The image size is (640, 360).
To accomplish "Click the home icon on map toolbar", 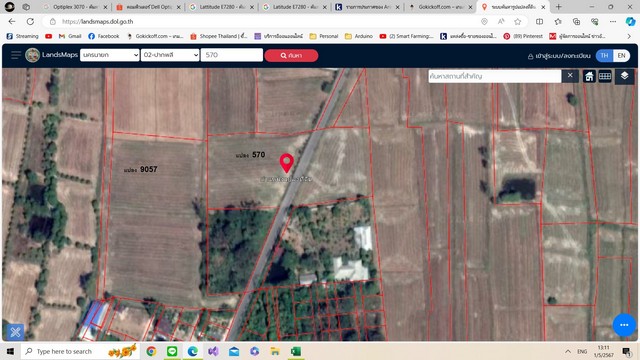I will [x=589, y=76].
